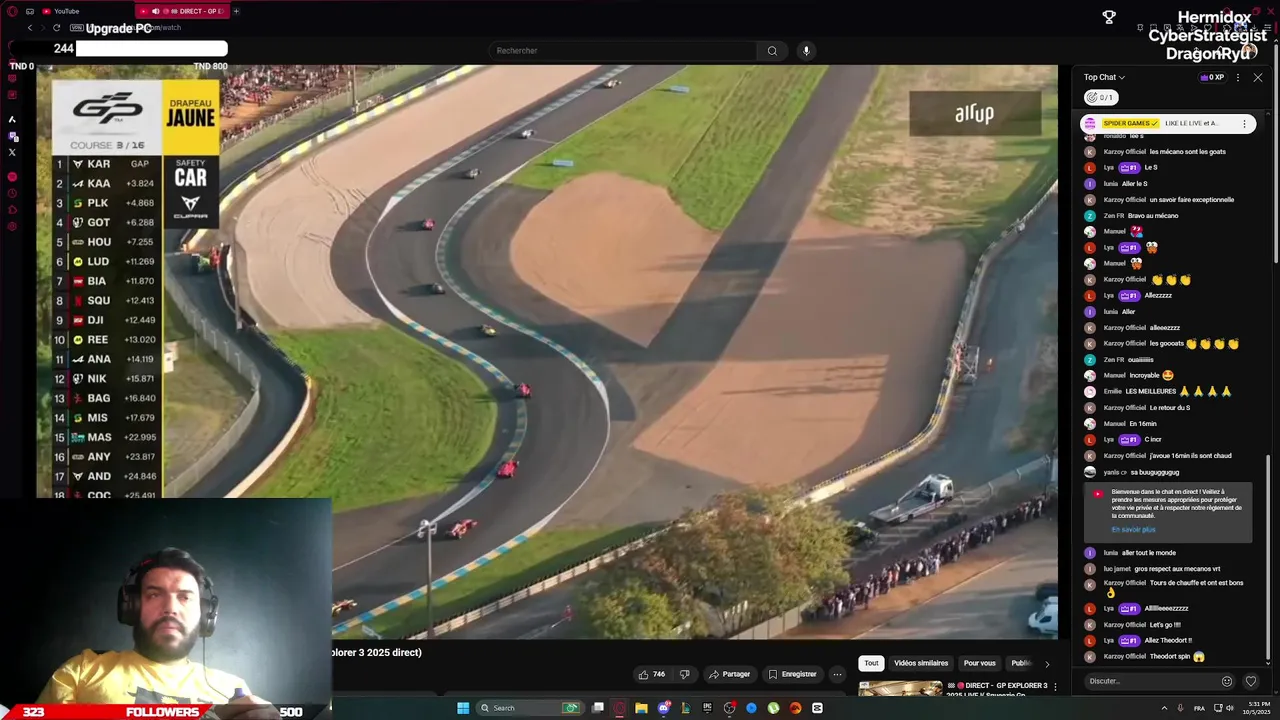Open Task View in the taskbar
The width and height of the screenshot is (1280, 720).
598,708
